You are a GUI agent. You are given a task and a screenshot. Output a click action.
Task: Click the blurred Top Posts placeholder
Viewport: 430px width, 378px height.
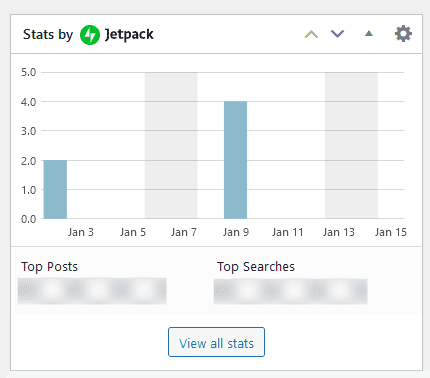point(92,291)
